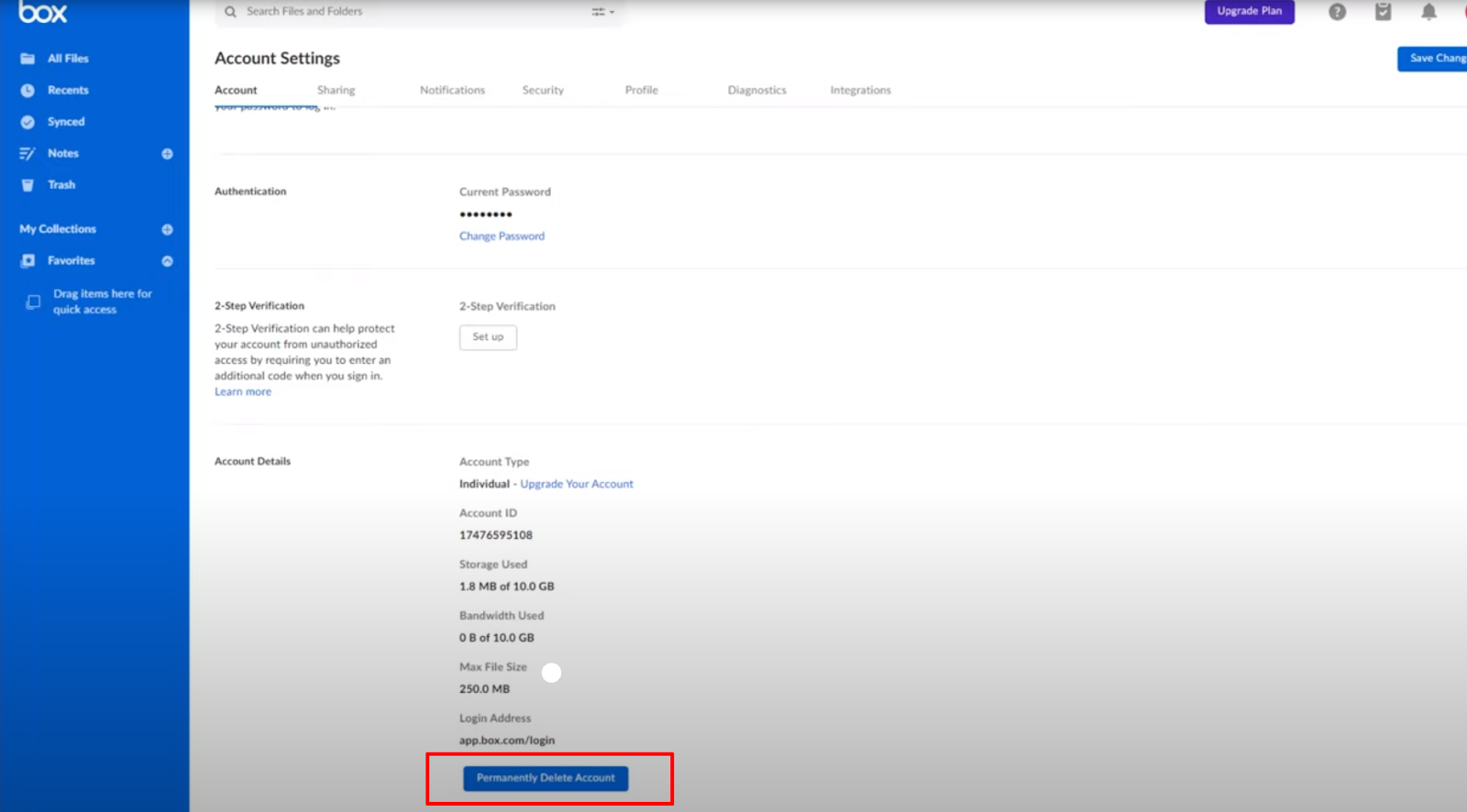This screenshot has height=812, width=1467.
Task: Switch to the Diagnostics tab
Action: tap(757, 90)
